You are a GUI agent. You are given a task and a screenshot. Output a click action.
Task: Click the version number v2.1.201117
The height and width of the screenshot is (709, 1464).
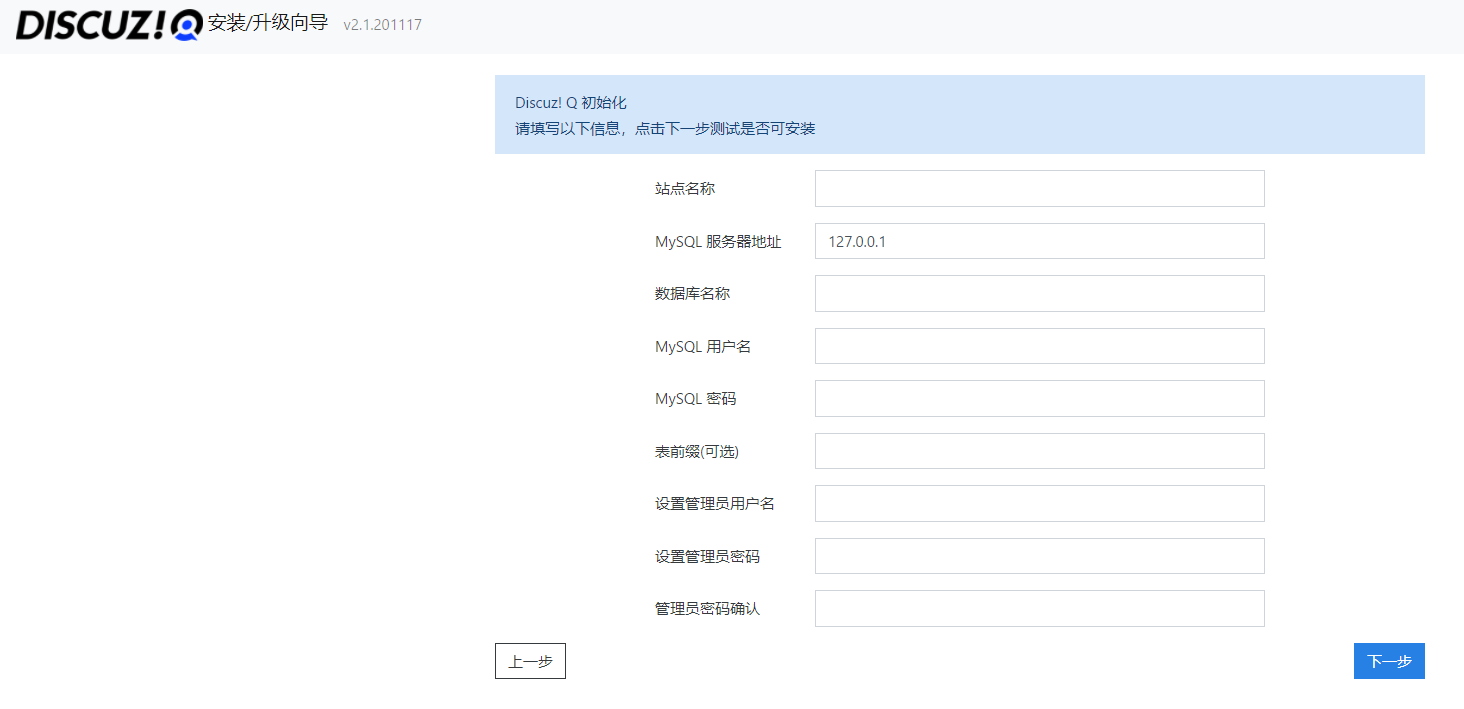tap(382, 25)
